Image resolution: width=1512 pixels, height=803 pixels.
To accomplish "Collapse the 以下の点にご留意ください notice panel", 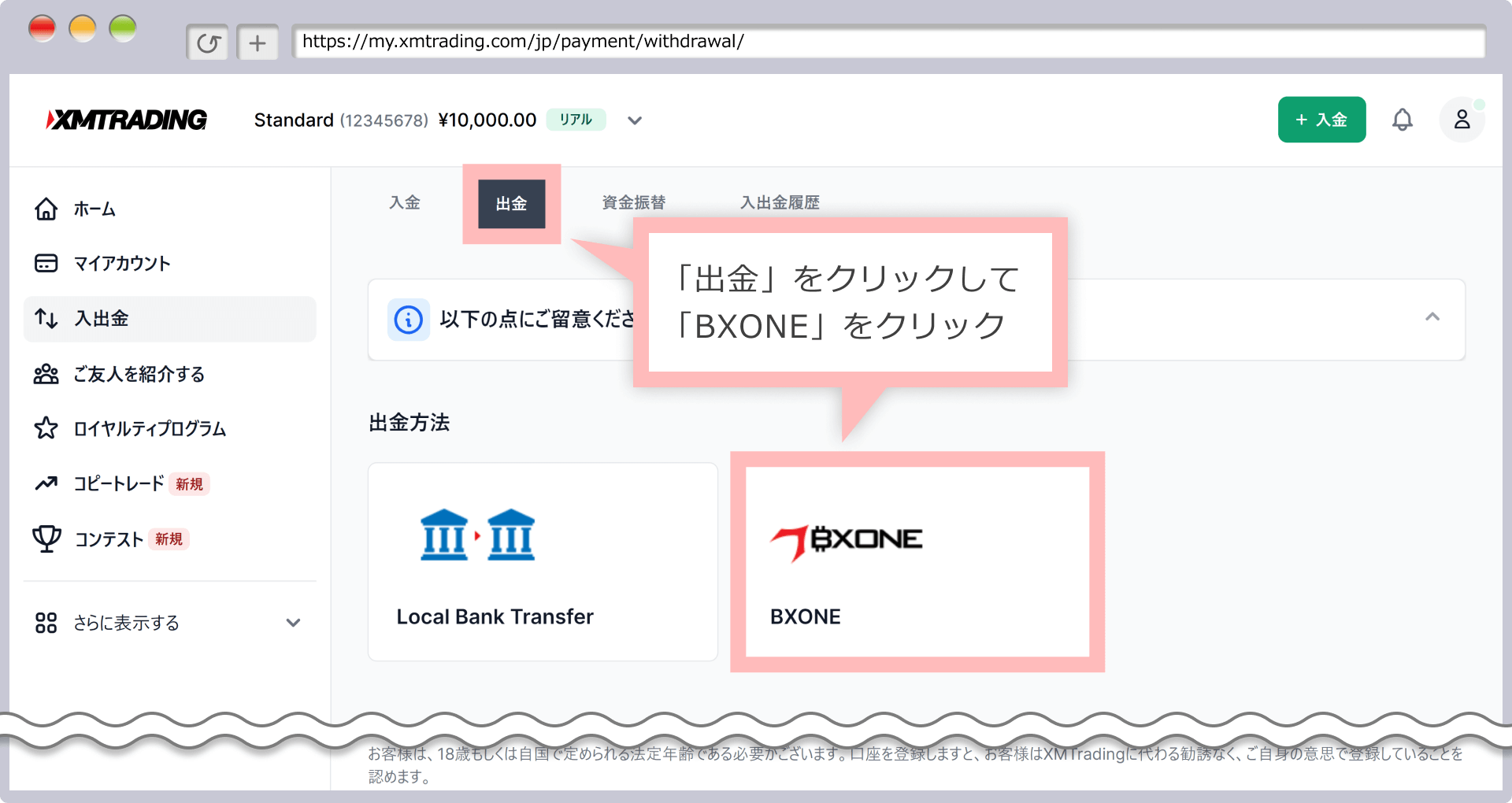I will [1432, 317].
